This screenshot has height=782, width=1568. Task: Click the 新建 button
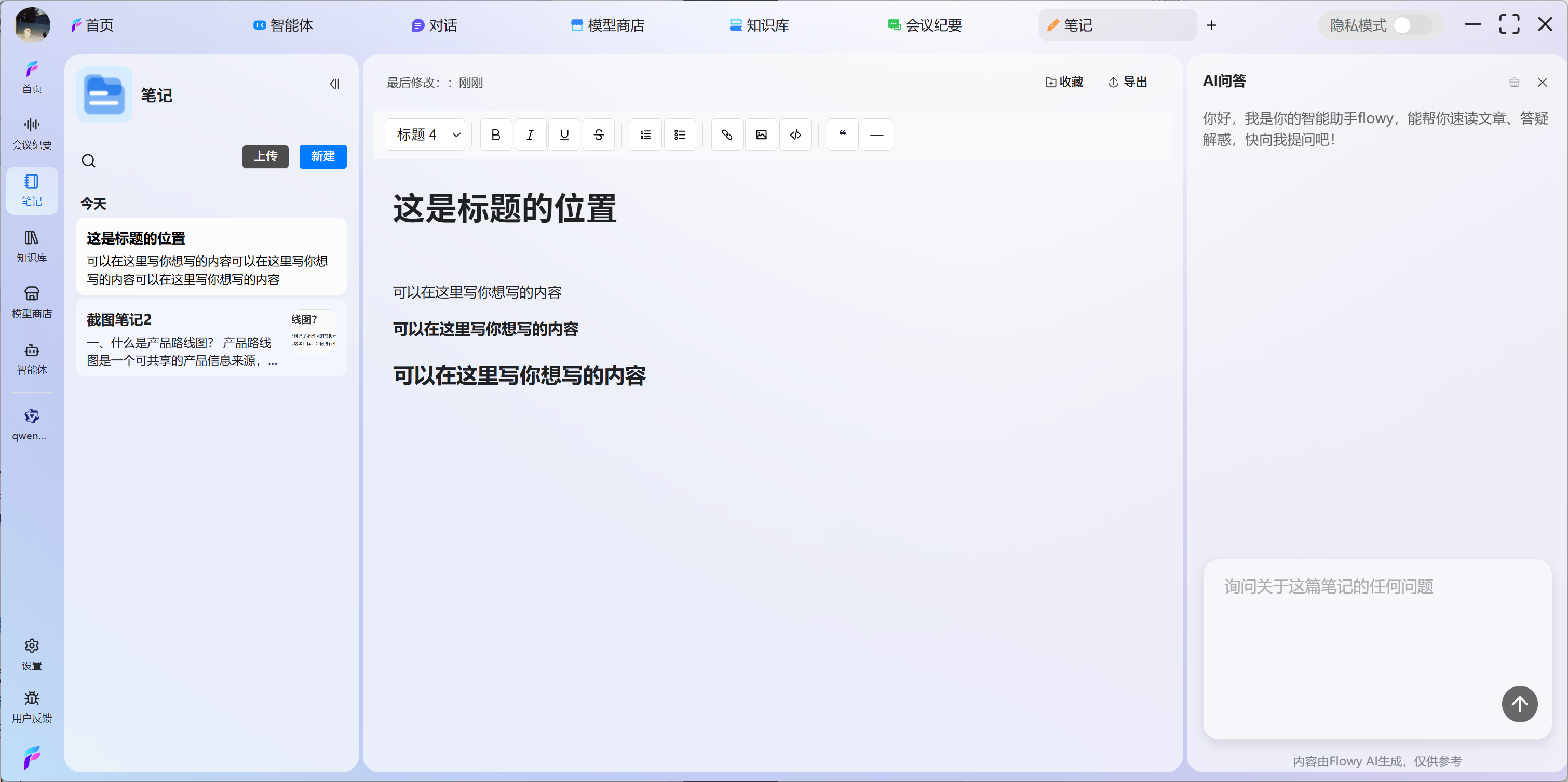click(x=322, y=156)
